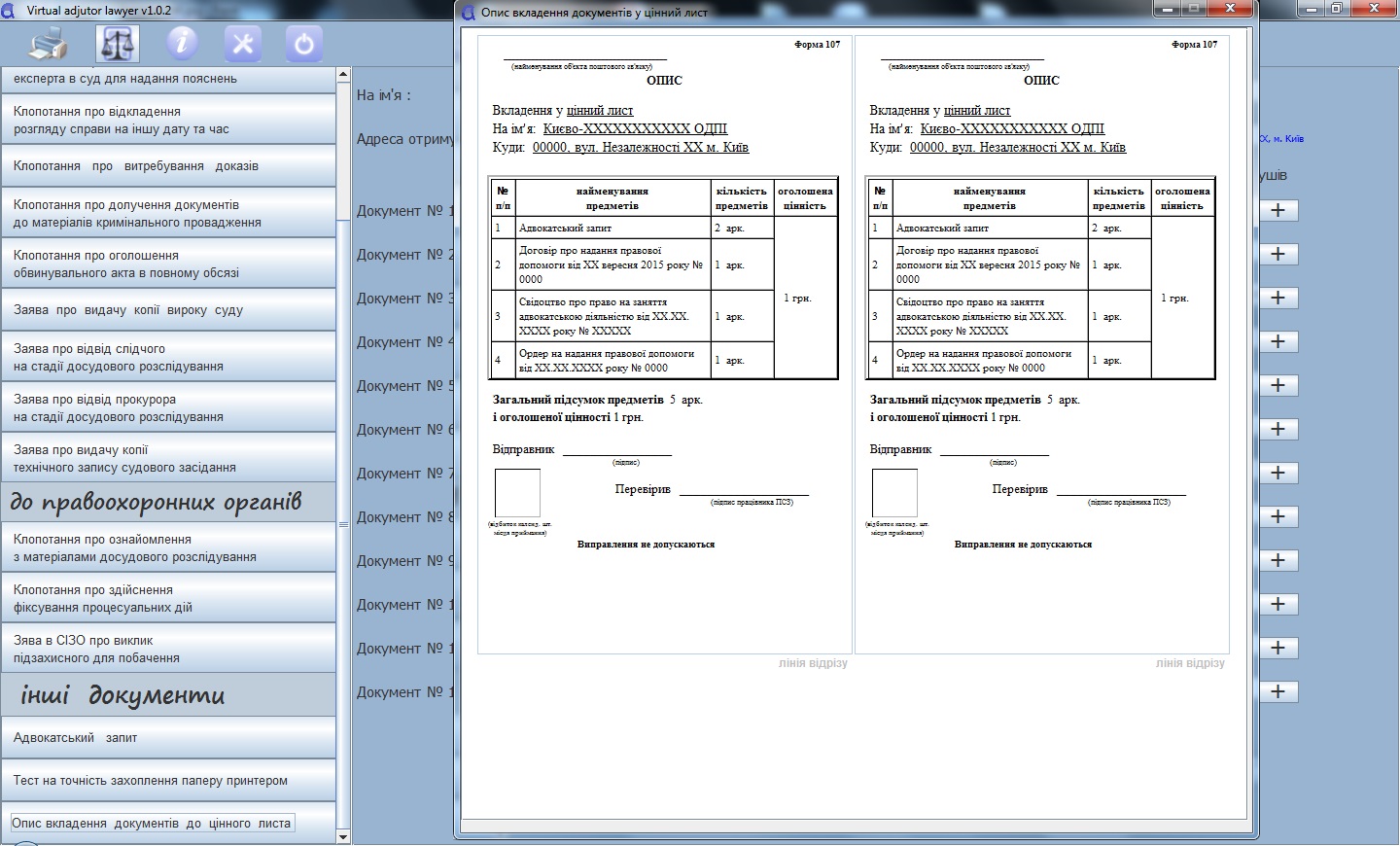Click Ордер на надання правової допомоги in right table
Viewport: 1400px width, 846px height.
click(x=990, y=361)
